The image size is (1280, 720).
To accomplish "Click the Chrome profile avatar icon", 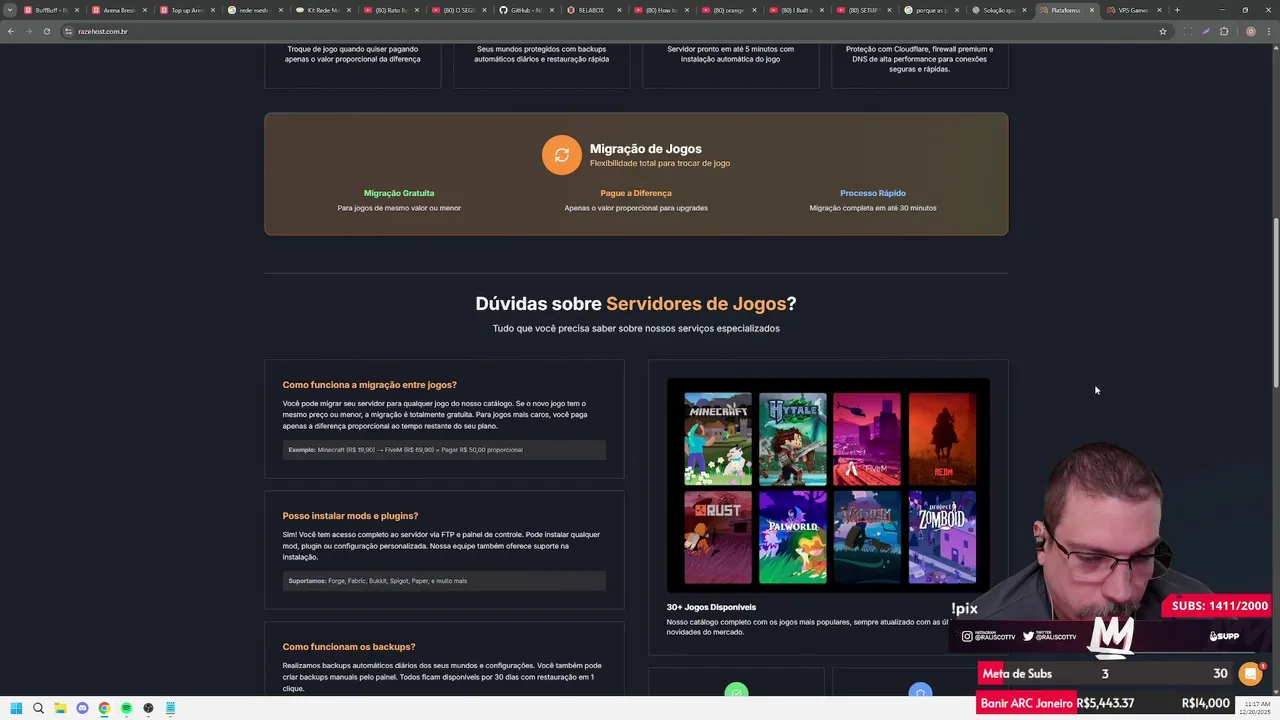I will 1250,31.
